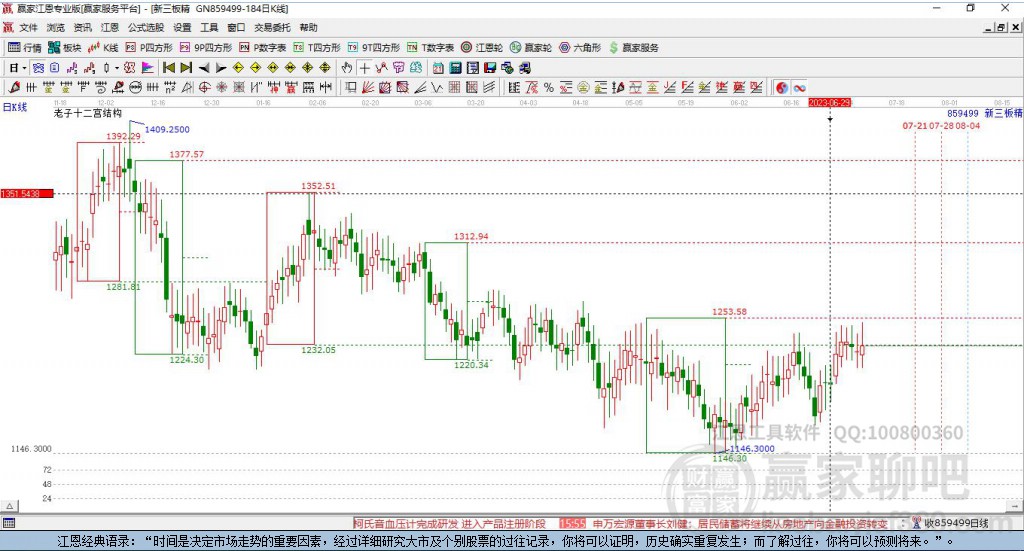
Task: Select the hand pan tool
Action: point(347,68)
